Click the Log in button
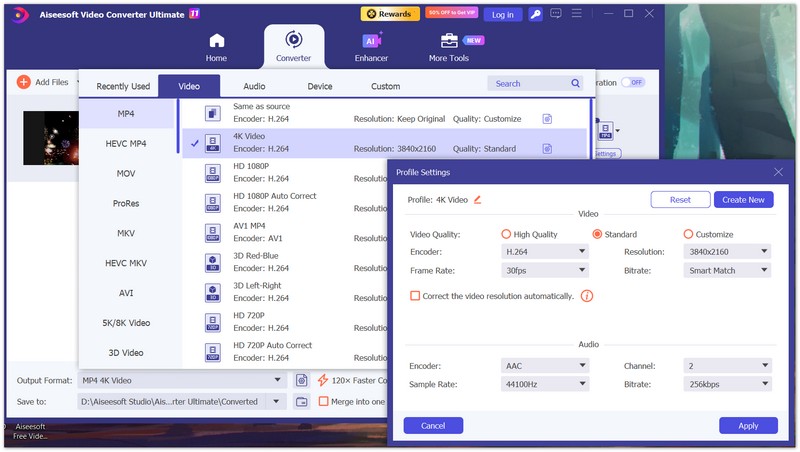 tap(503, 15)
